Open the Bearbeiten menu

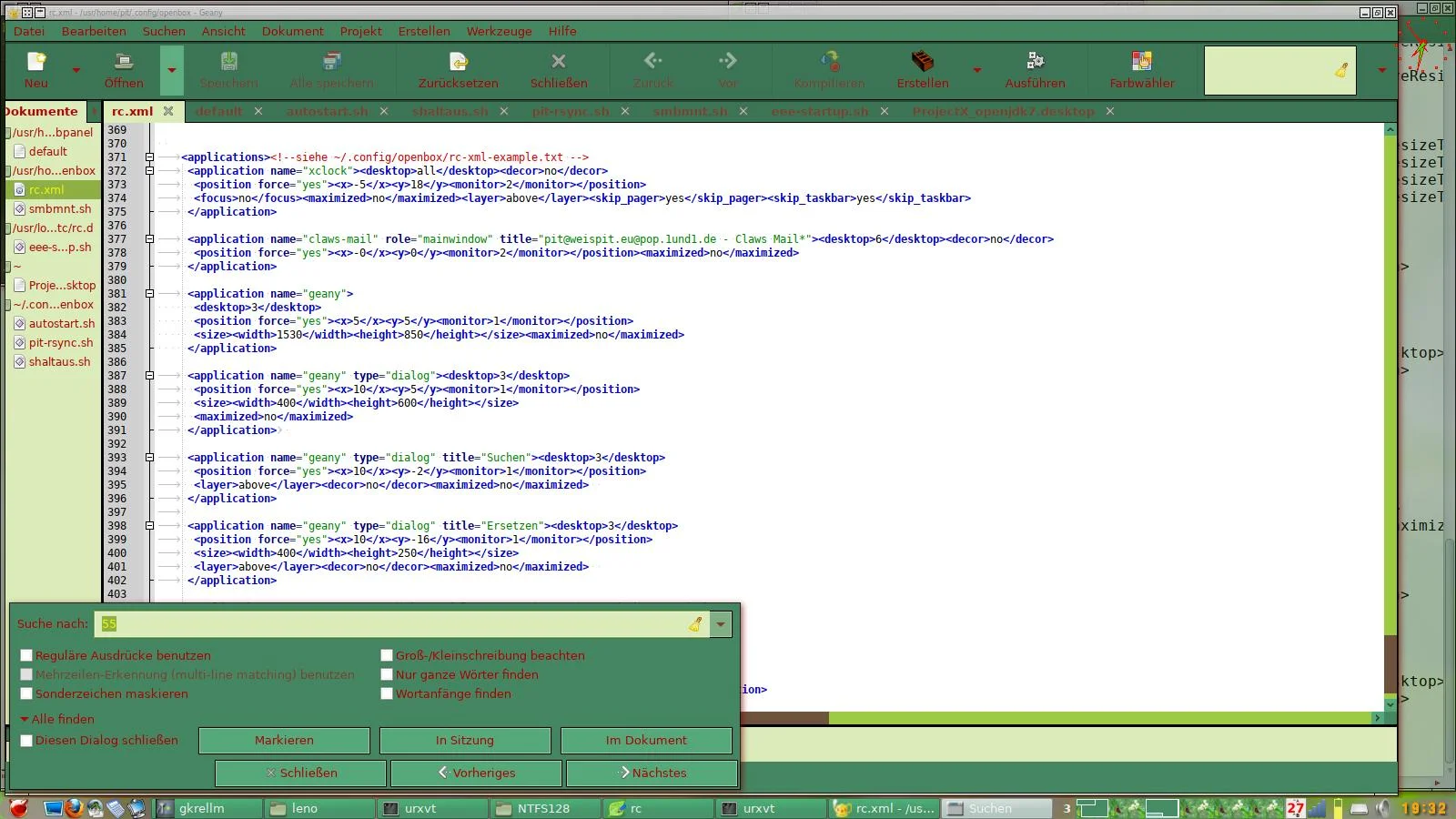tap(94, 31)
